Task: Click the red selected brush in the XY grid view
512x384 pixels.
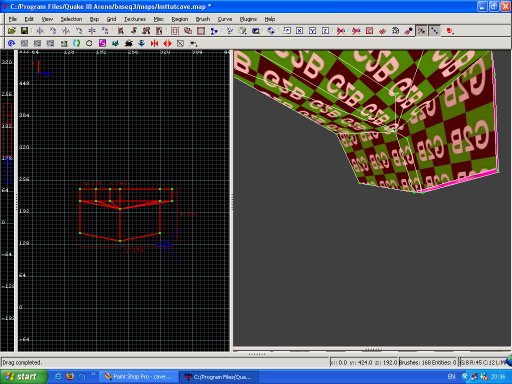Action: [127, 214]
